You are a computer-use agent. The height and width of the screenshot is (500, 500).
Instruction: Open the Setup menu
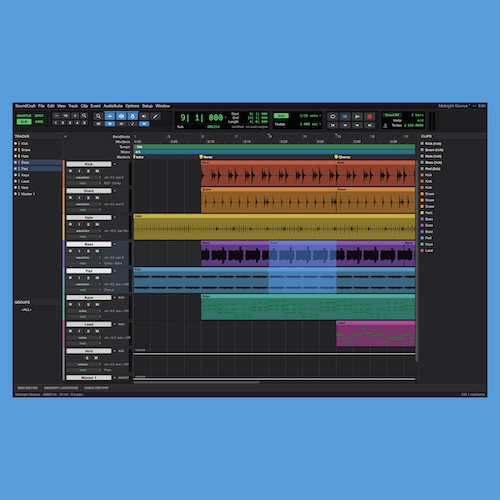point(147,106)
